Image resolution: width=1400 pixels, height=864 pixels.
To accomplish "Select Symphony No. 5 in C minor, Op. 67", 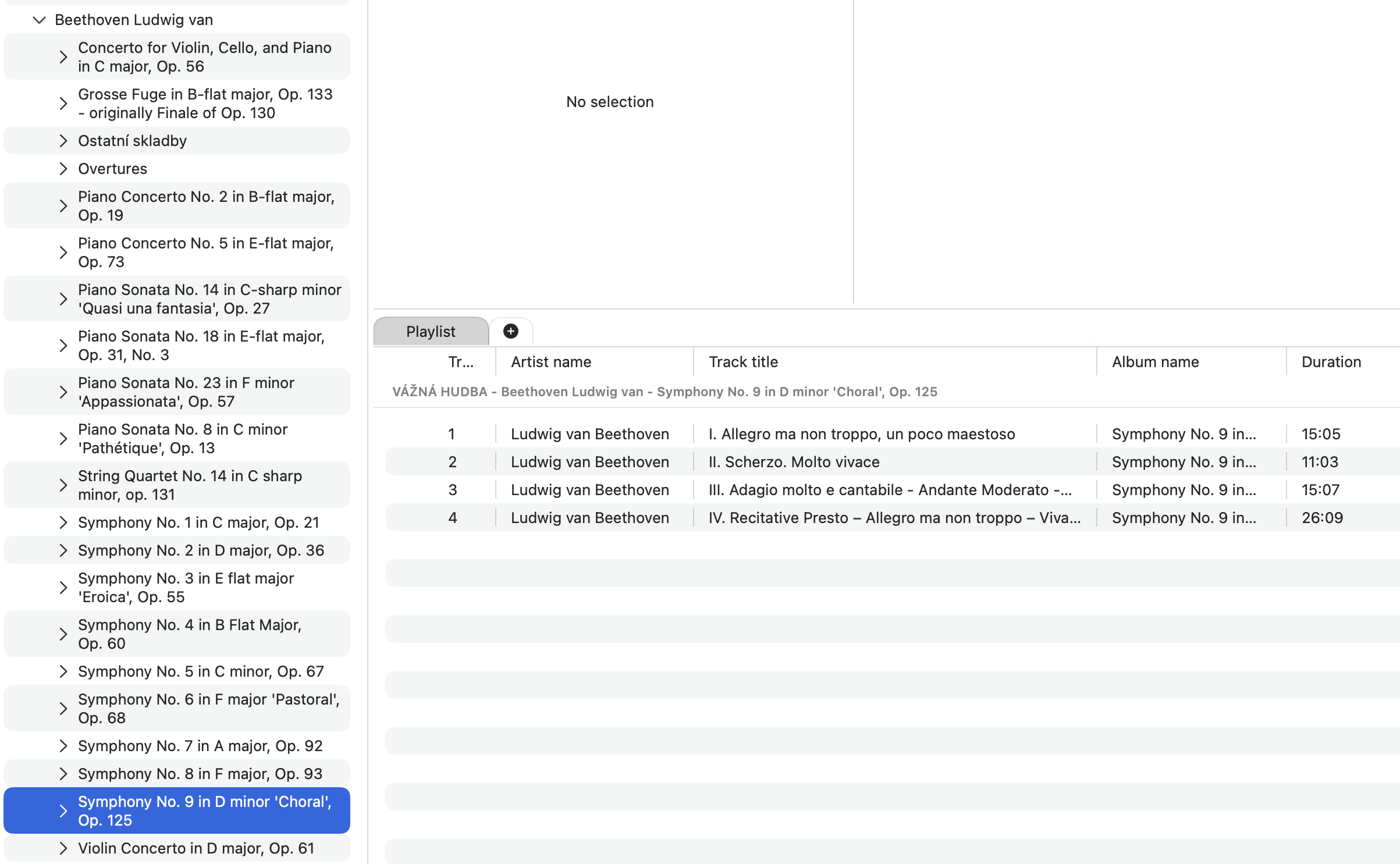I will pyautogui.click(x=201, y=671).
